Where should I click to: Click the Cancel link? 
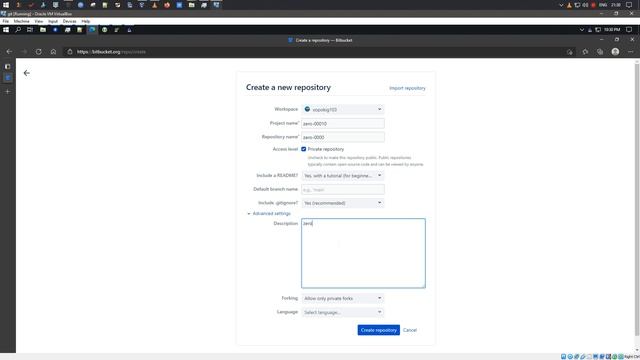click(410, 330)
